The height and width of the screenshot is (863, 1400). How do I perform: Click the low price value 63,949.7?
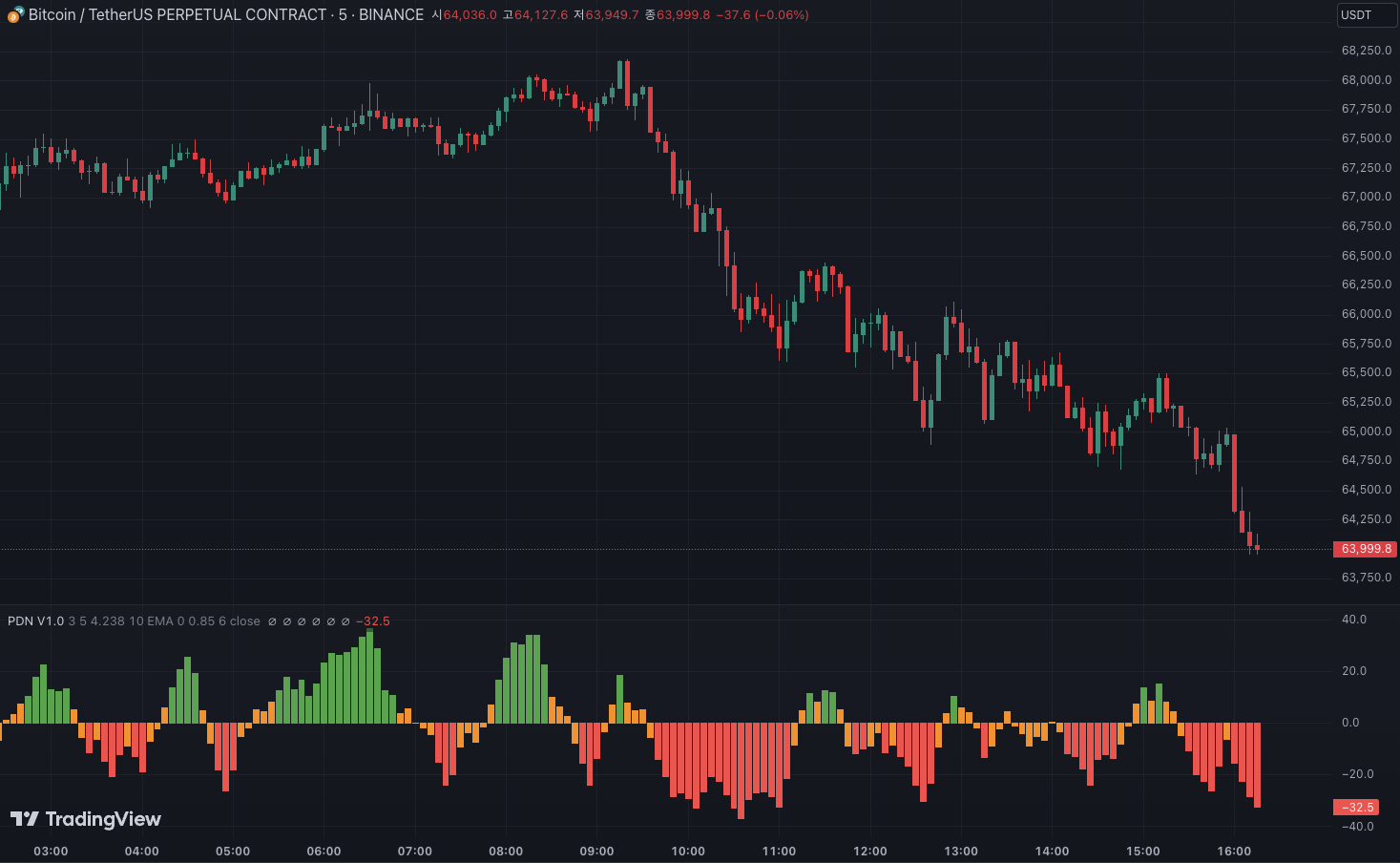[x=612, y=15]
